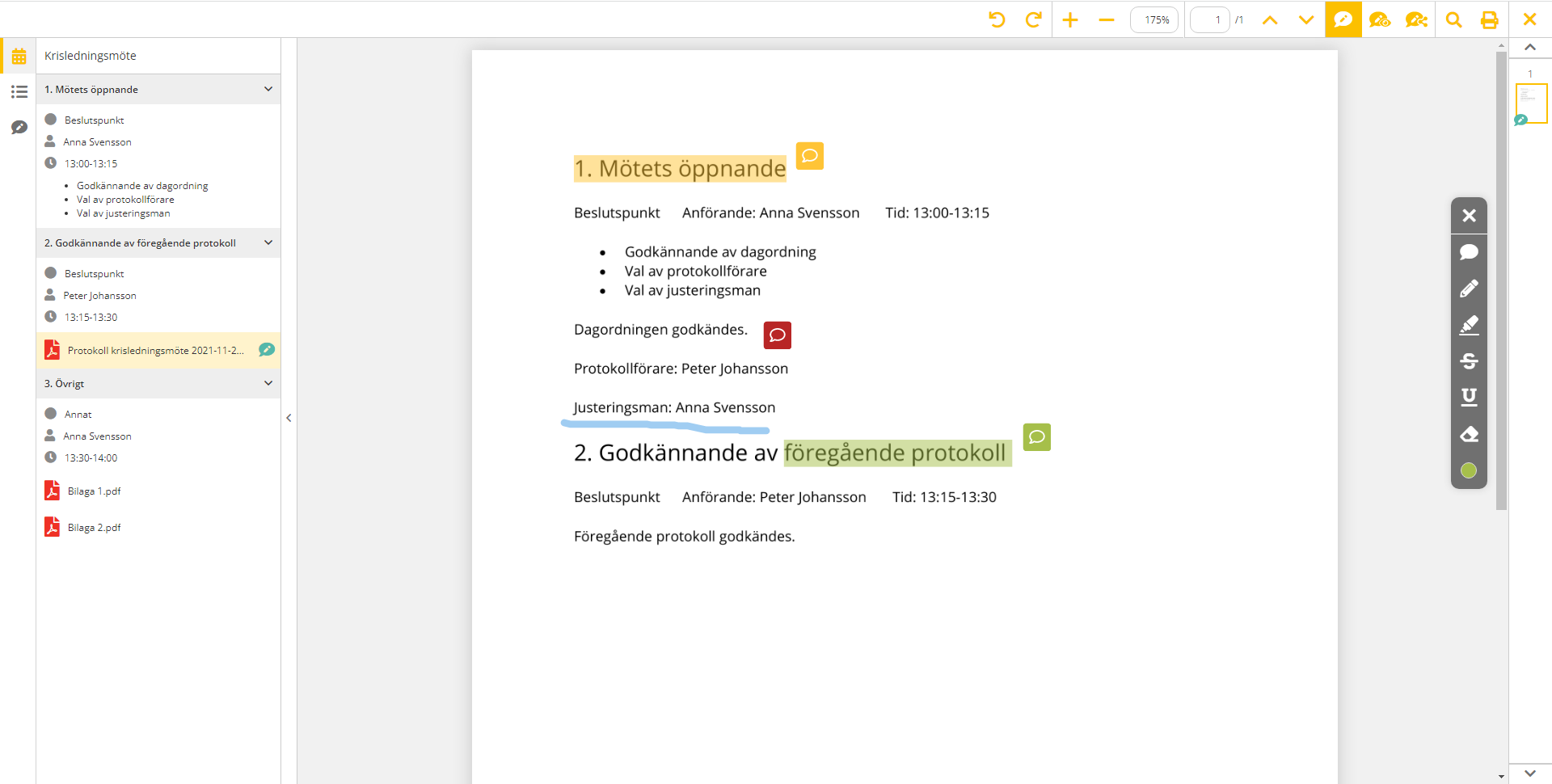Toggle the annotation mode button
This screenshot has width=1552, height=784.
tap(1343, 19)
